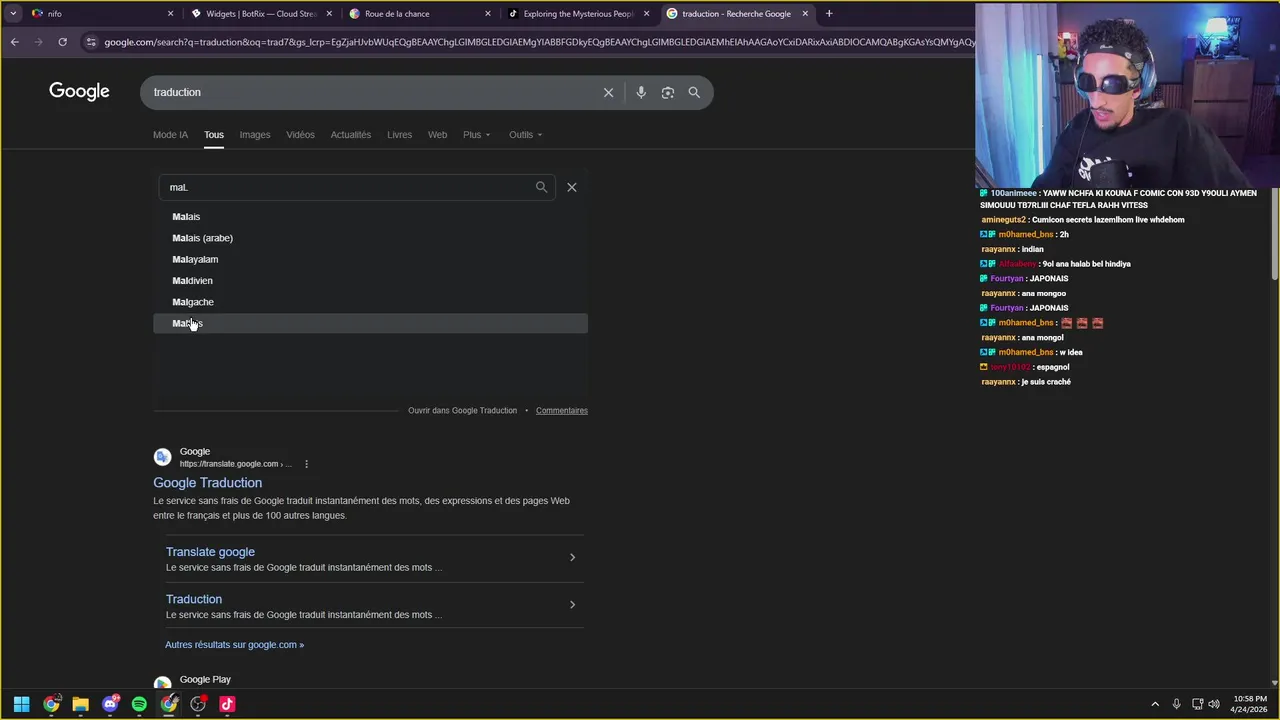This screenshot has height=720, width=1280.
Task: Click the language search magnifier icon
Action: click(541, 187)
